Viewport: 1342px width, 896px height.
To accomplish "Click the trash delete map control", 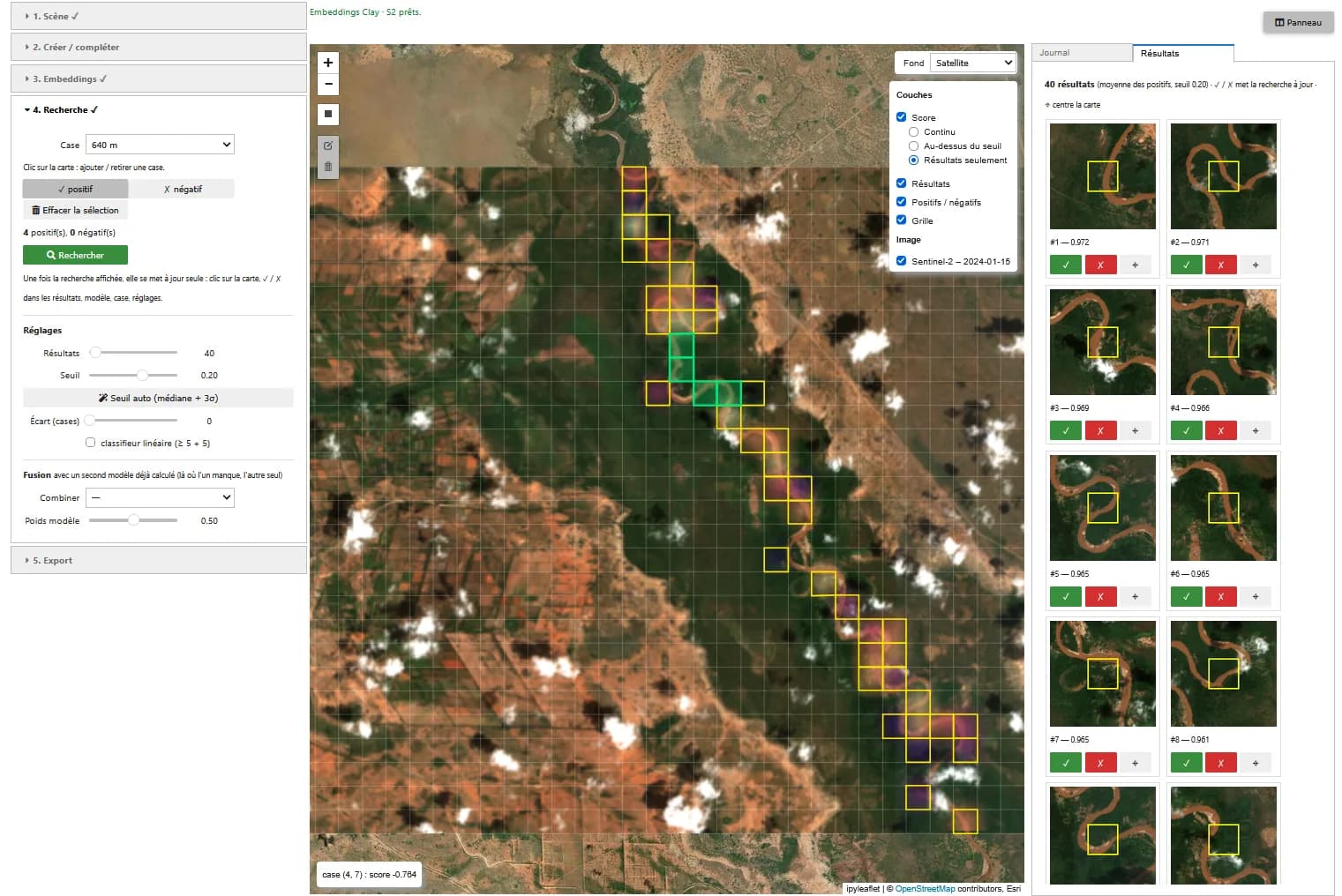I will pos(328,167).
